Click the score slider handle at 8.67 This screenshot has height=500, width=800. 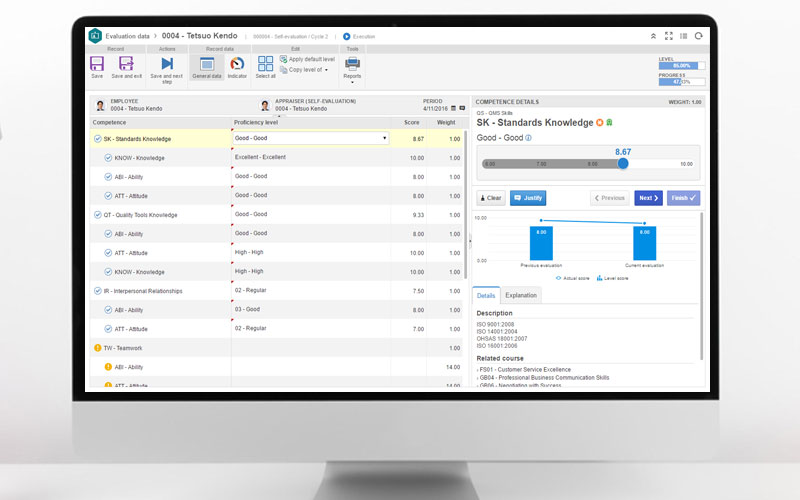click(623, 163)
